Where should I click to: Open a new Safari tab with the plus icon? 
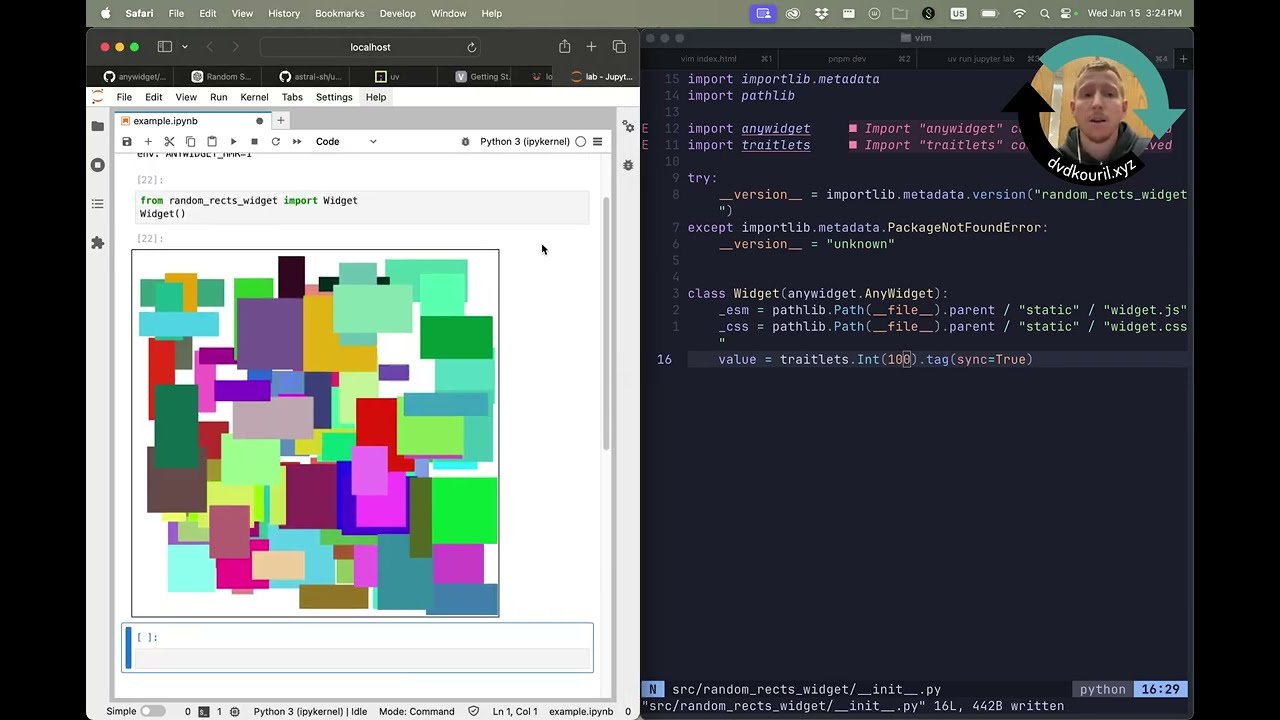(591, 47)
